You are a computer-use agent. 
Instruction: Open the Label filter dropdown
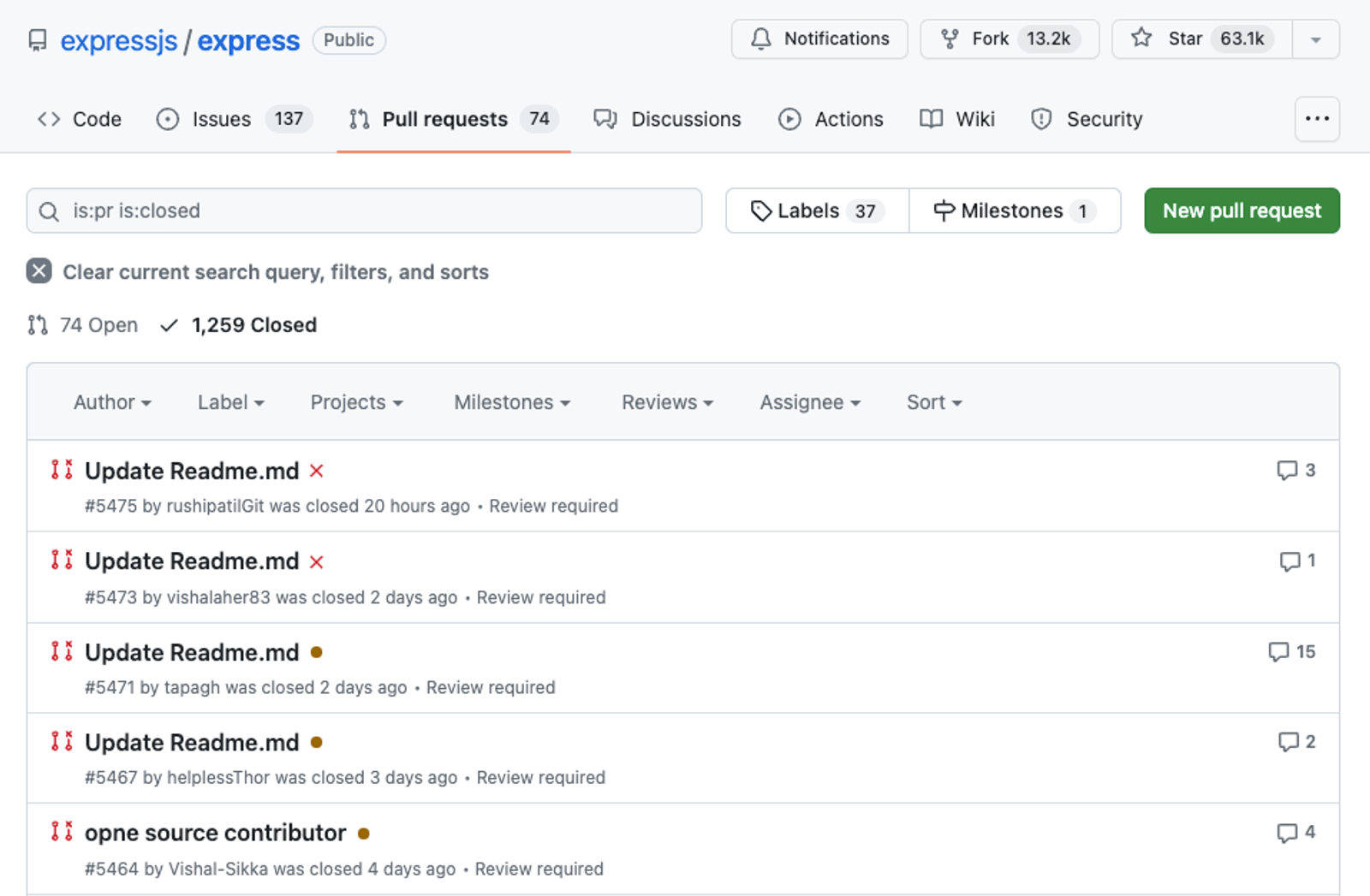[x=231, y=402]
